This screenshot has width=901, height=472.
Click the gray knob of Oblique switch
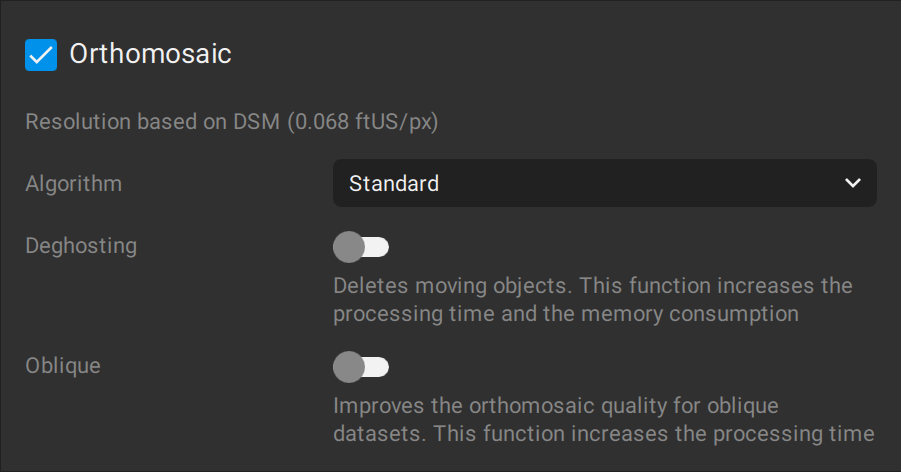(x=348, y=367)
